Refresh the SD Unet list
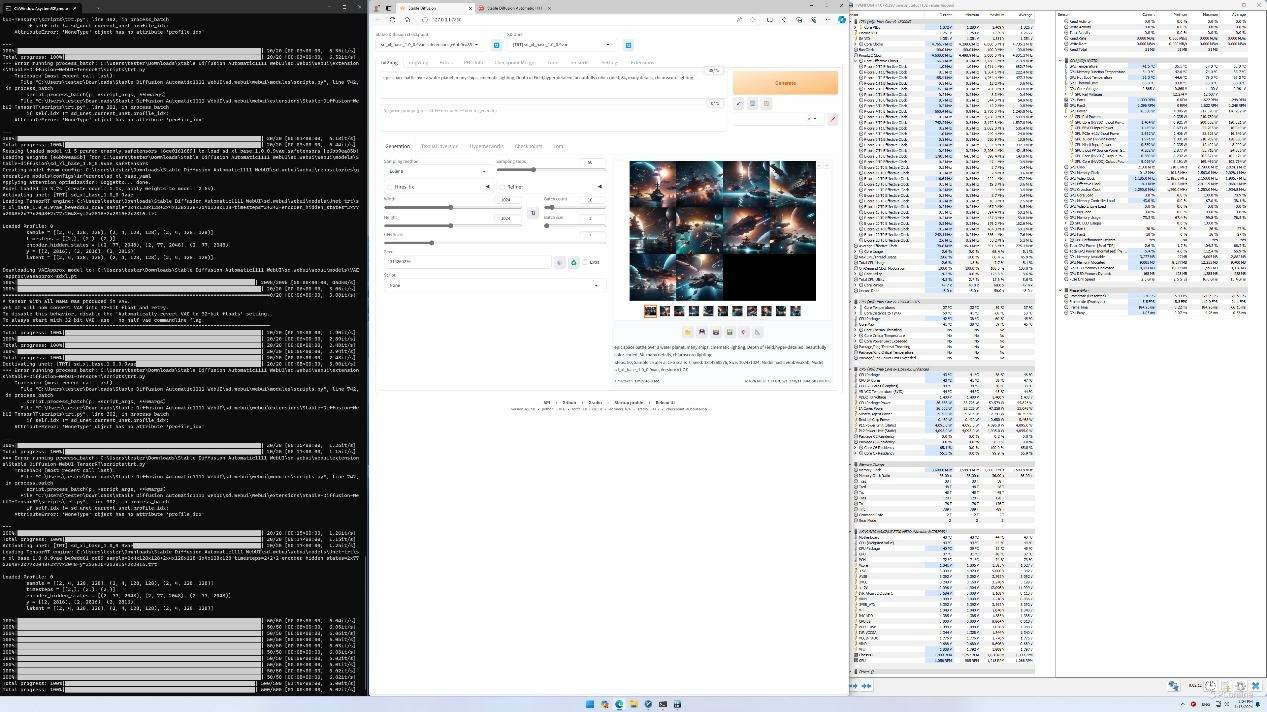The image size is (1267, 712). (x=628, y=45)
